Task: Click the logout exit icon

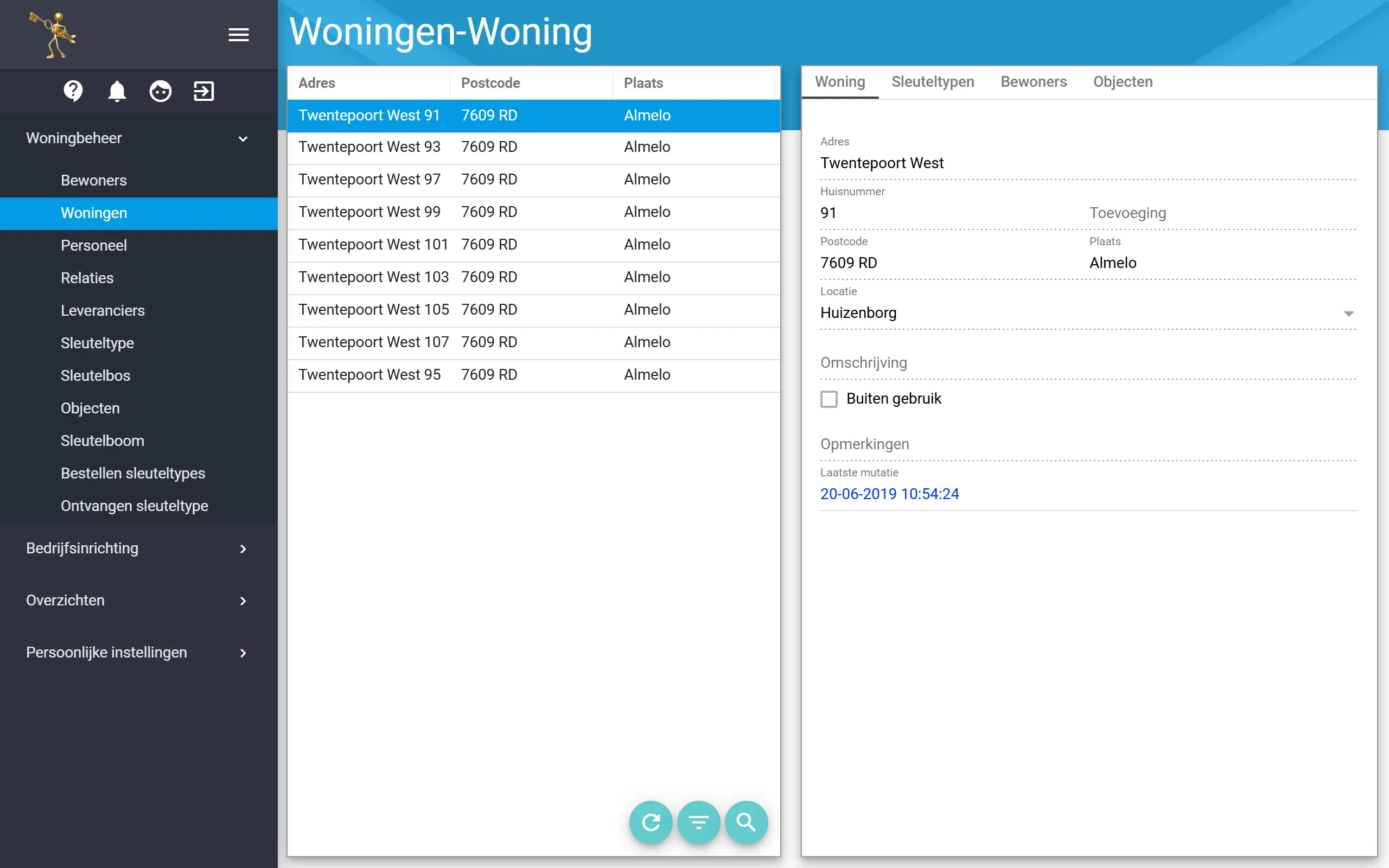Action: [204, 91]
